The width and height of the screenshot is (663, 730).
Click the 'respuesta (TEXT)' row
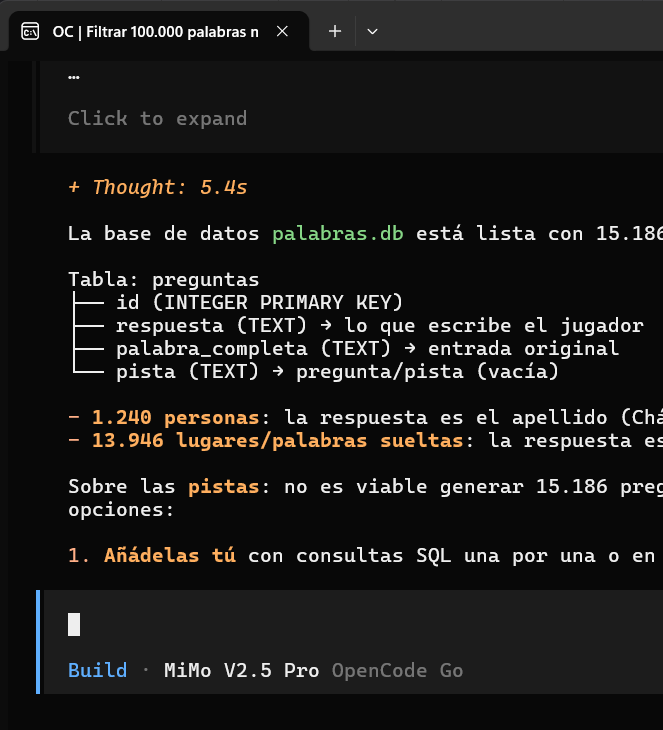click(379, 325)
